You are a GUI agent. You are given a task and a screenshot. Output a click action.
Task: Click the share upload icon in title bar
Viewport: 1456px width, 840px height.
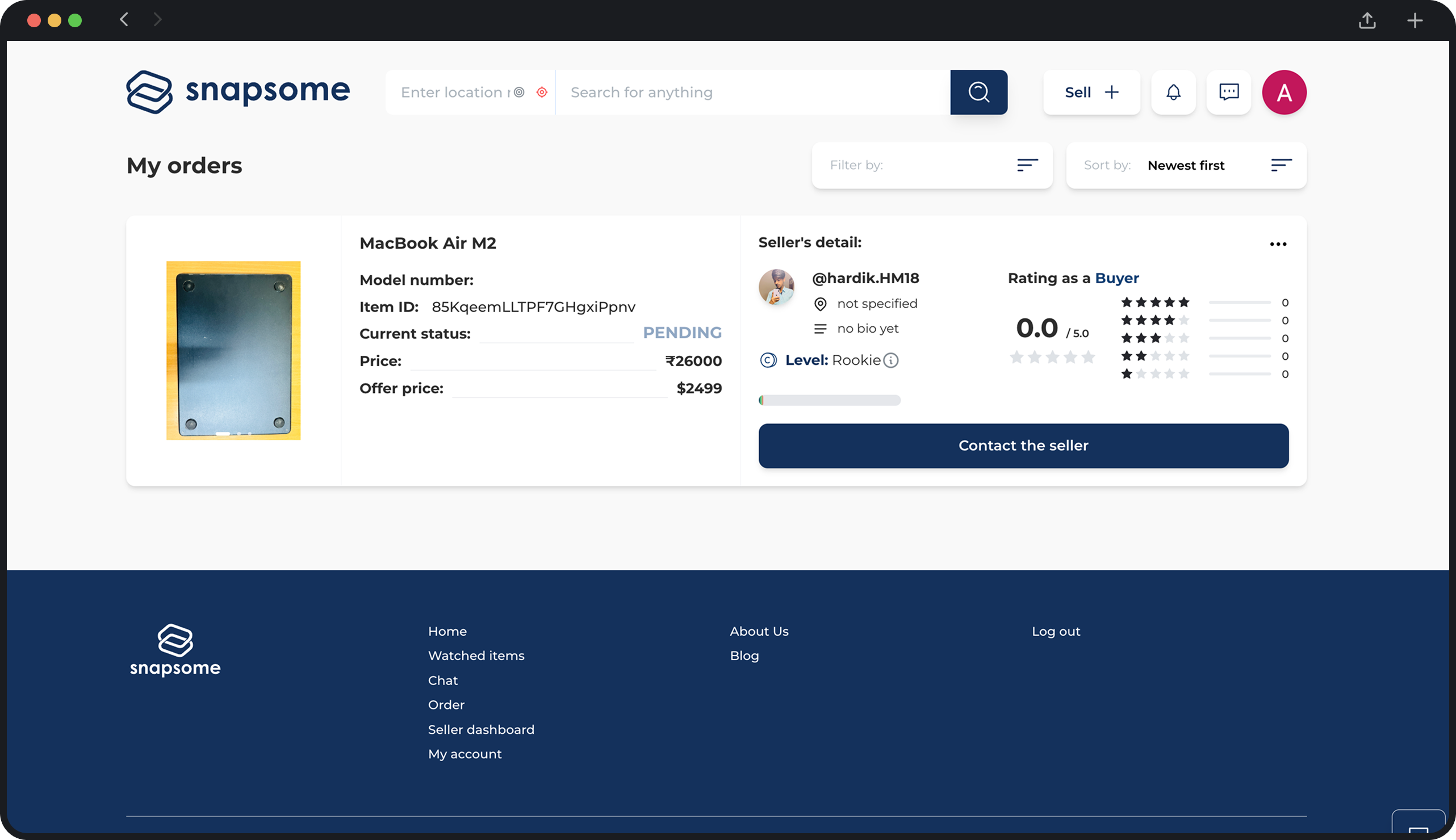(1367, 21)
